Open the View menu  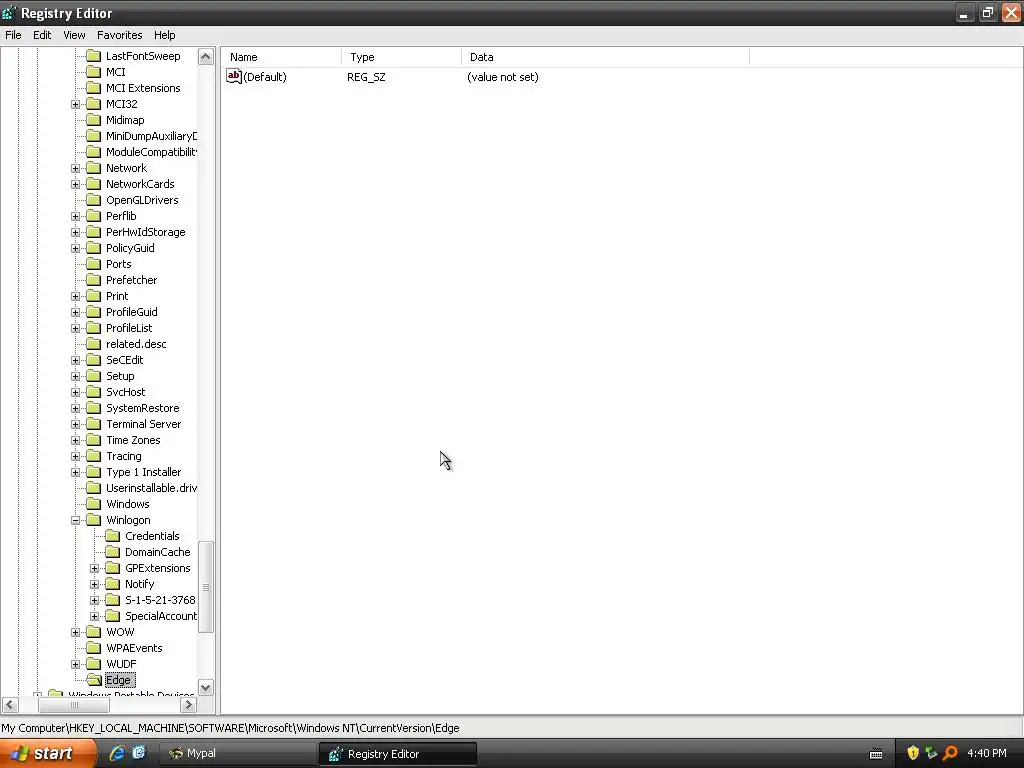[74, 35]
